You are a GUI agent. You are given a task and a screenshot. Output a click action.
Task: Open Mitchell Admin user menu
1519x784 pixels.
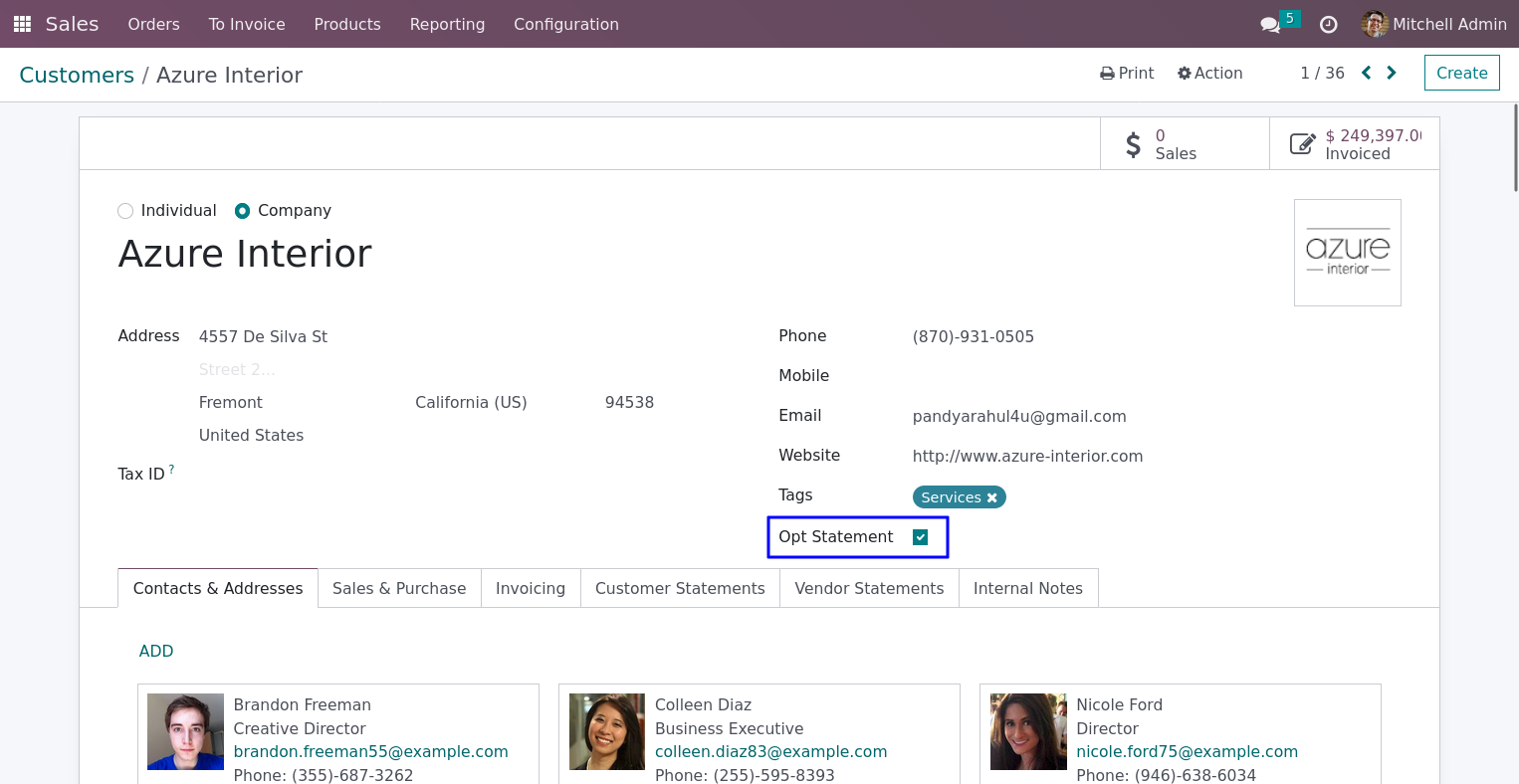click(x=1434, y=24)
